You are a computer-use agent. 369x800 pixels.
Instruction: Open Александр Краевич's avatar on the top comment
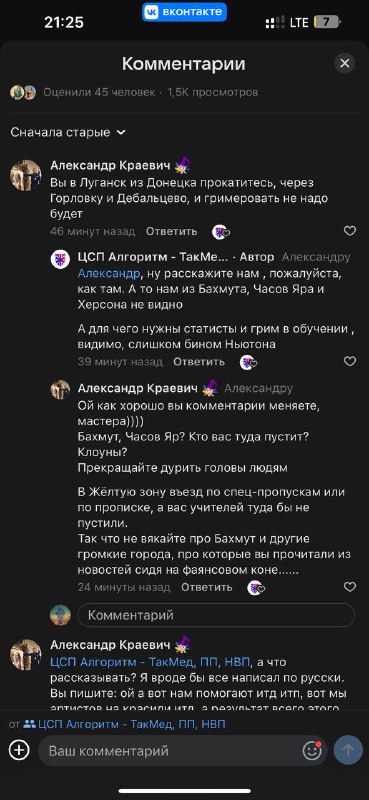(x=26, y=175)
